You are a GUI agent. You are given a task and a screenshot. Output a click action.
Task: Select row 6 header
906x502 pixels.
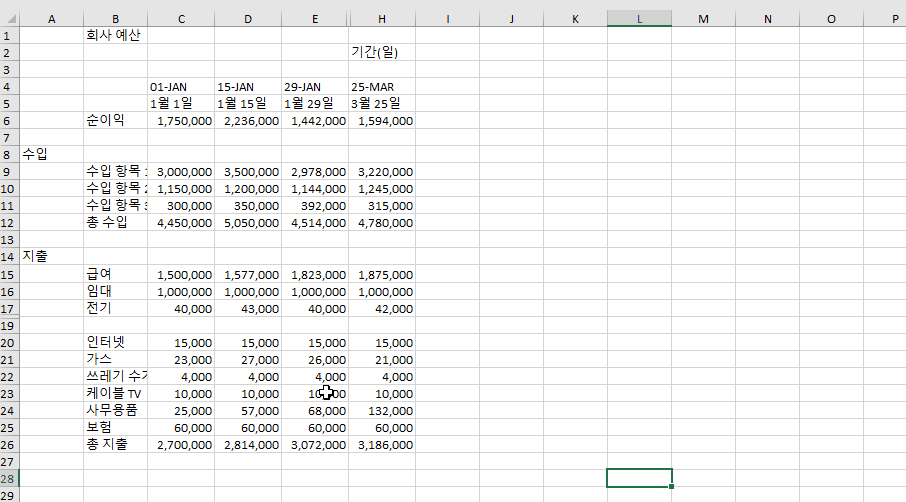coord(9,121)
